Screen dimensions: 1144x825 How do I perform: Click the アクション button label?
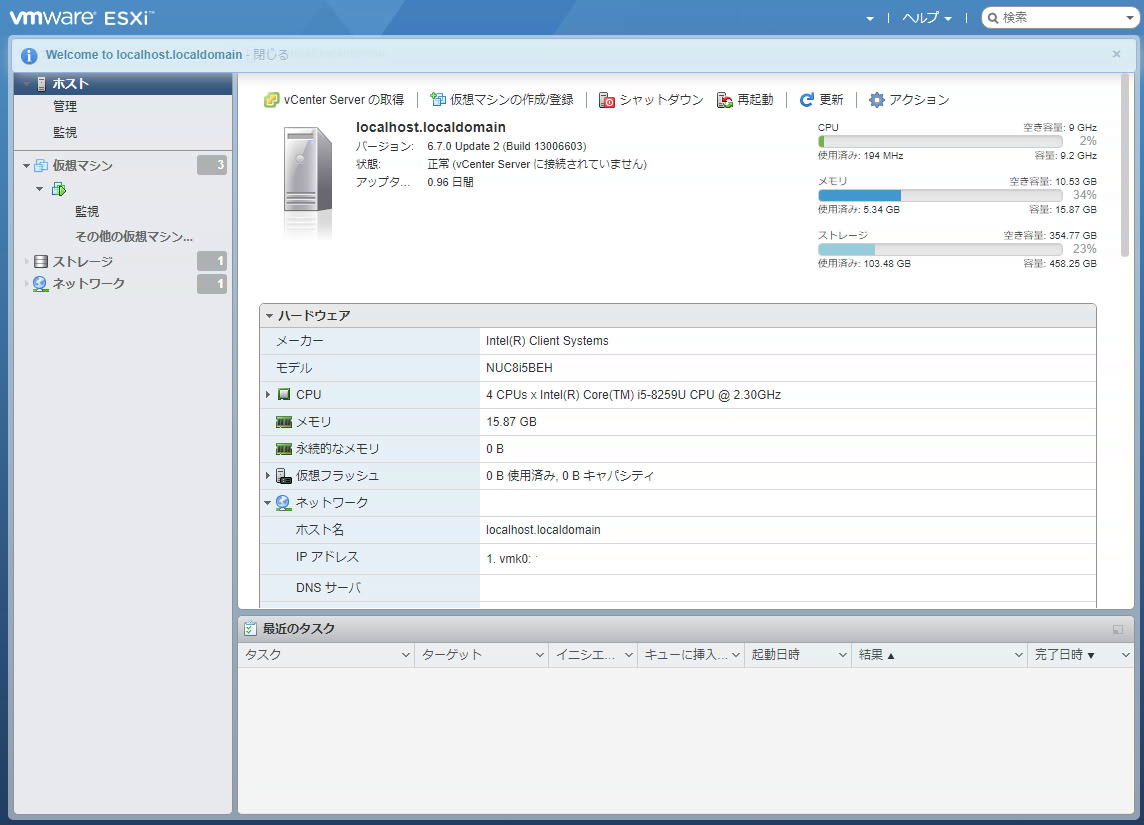[919, 100]
